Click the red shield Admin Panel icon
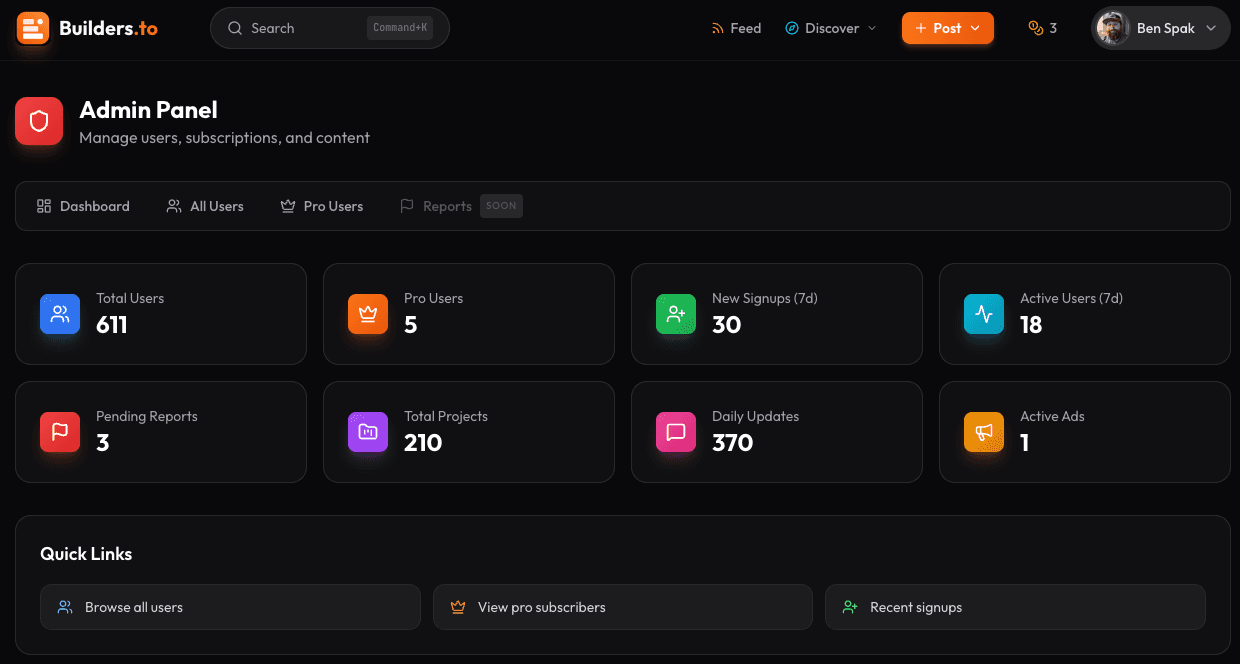Screen dimensions: 1240x664 (x=39, y=122)
